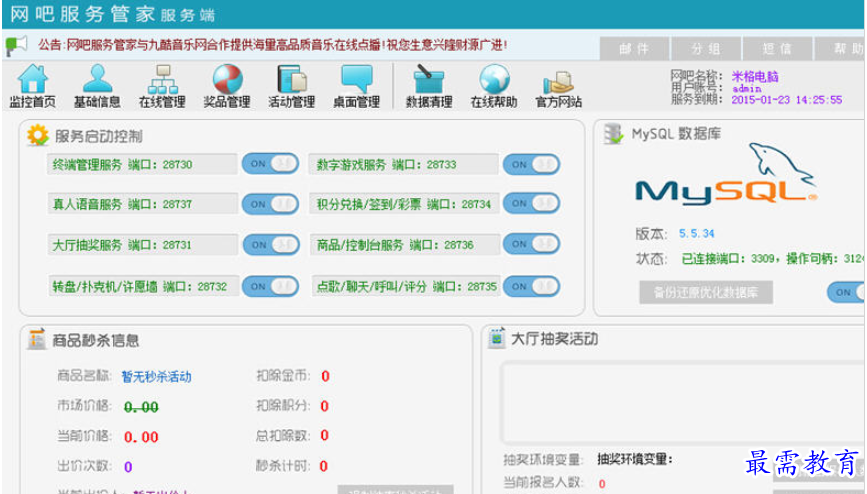Click the 备份还原优化数据库 button
The width and height of the screenshot is (867, 494).
coord(706,292)
